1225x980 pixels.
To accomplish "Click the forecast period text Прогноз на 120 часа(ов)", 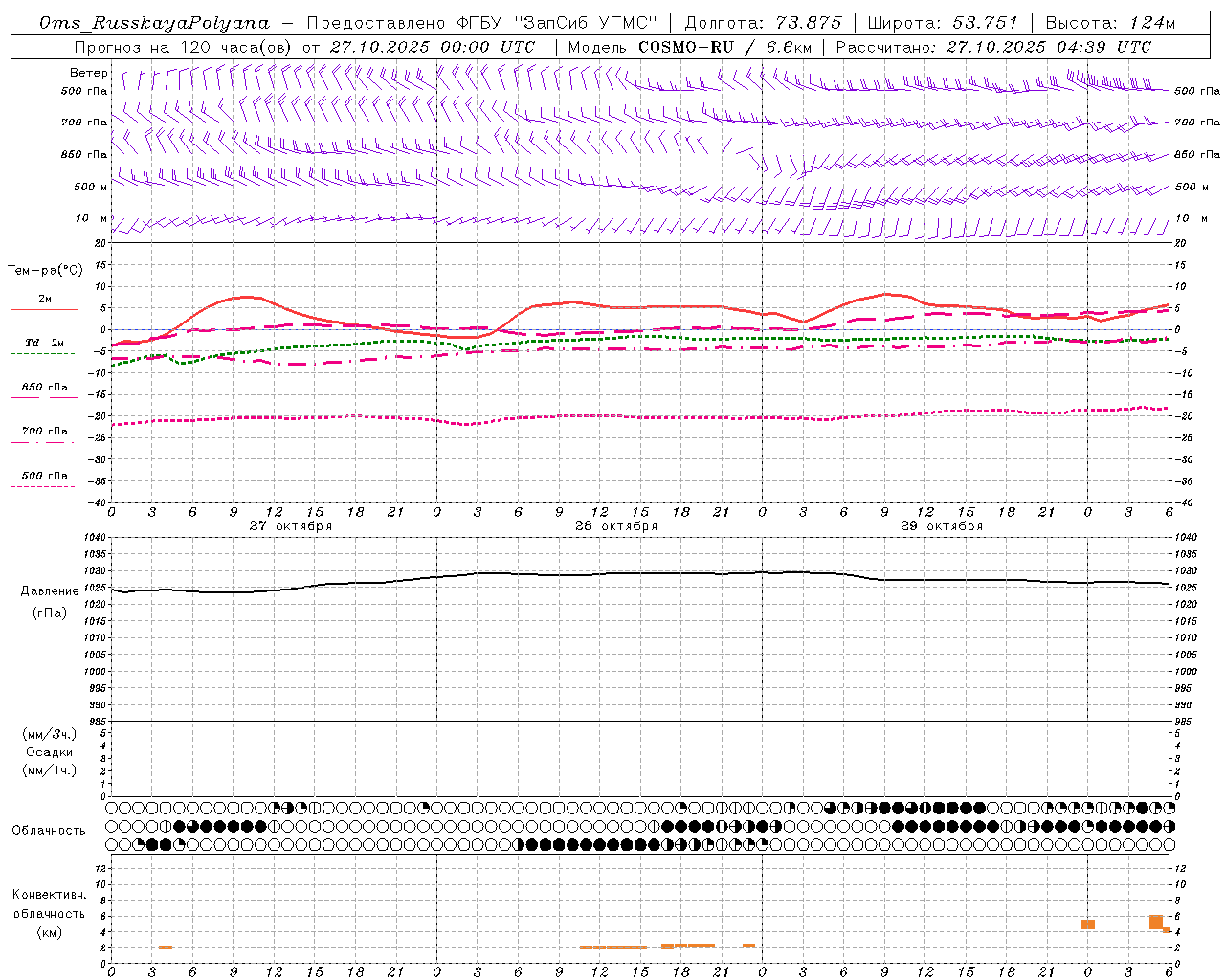I will click(184, 47).
